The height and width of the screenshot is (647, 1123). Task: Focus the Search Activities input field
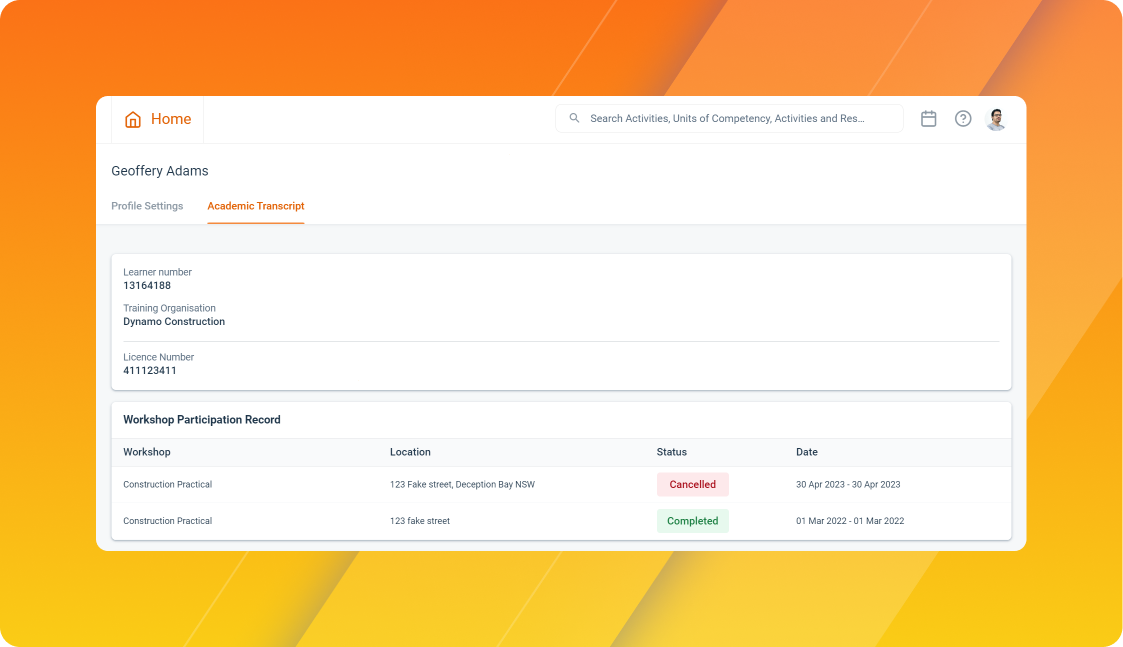click(729, 118)
